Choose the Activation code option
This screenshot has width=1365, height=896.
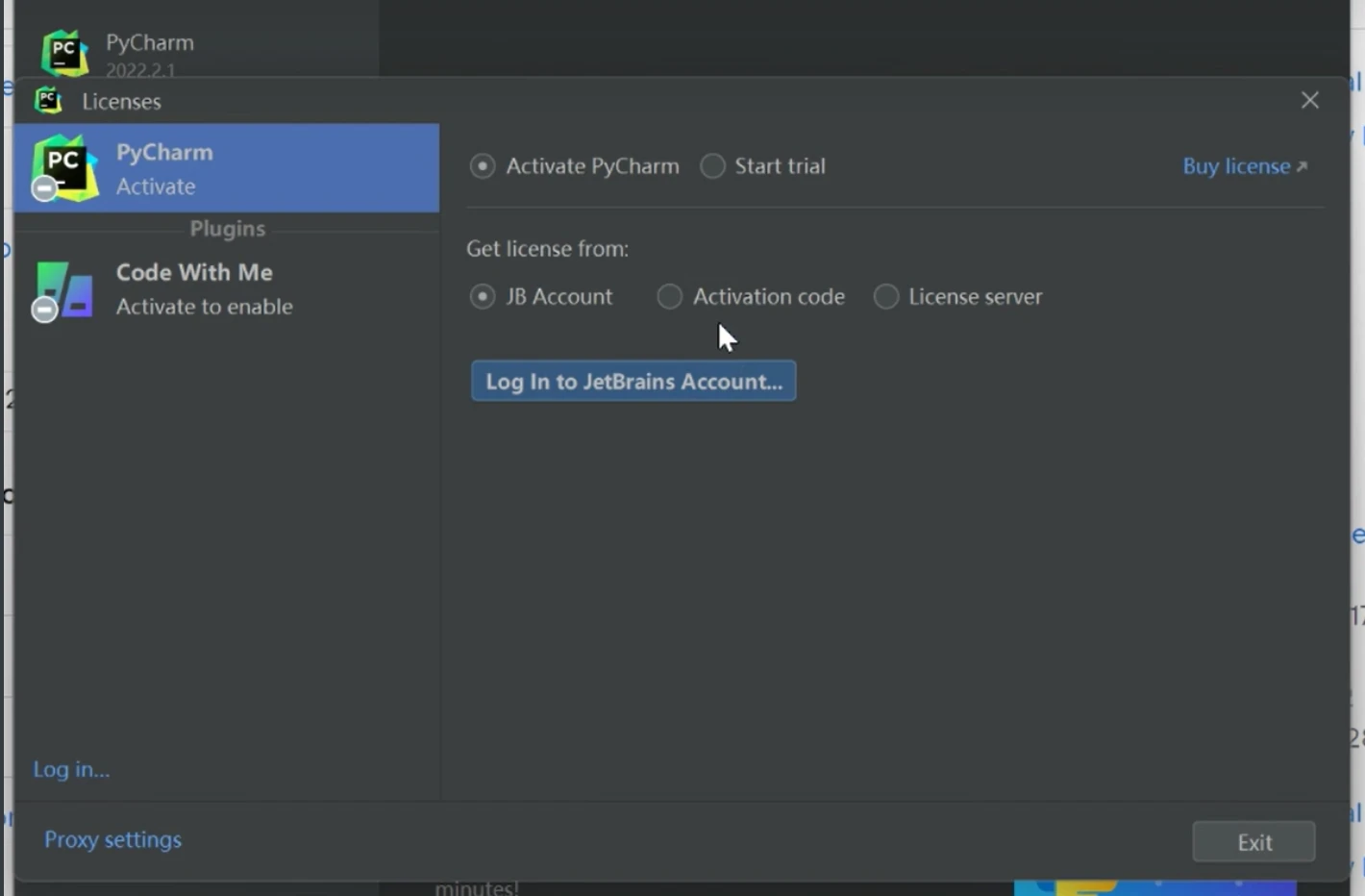[669, 297]
